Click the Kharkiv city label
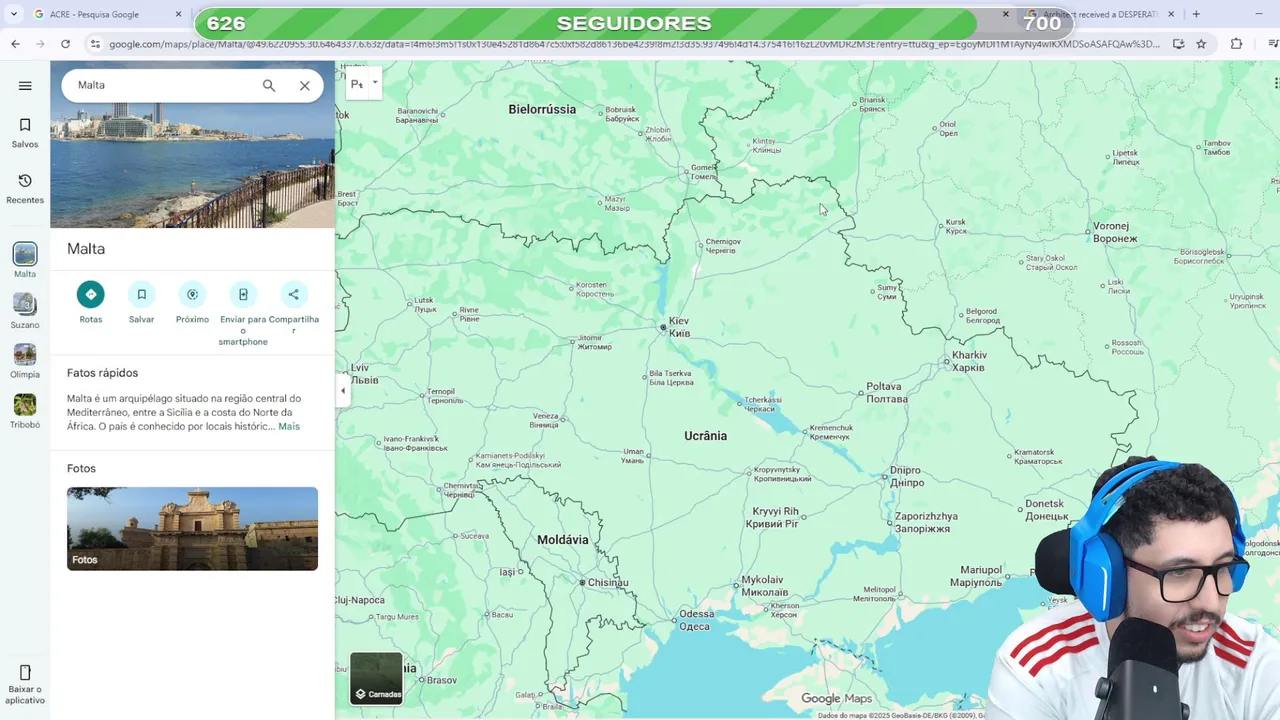This screenshot has width=1280, height=720. (969, 361)
